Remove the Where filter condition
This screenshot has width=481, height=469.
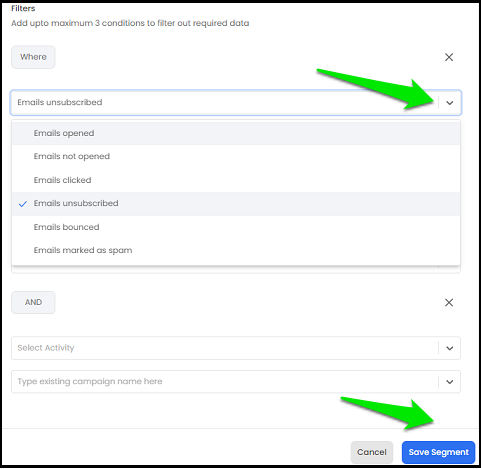(449, 57)
